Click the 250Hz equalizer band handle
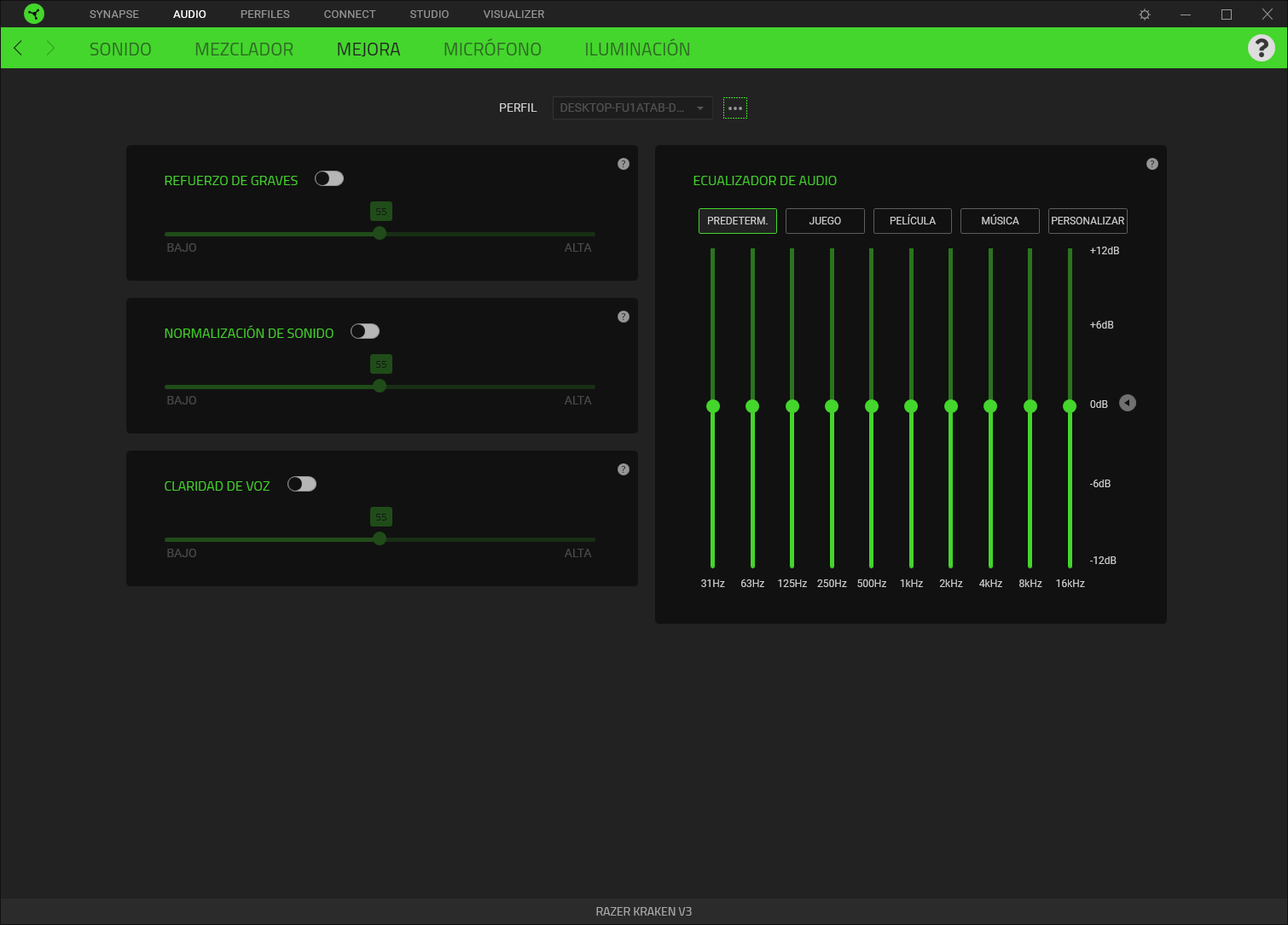 pyautogui.click(x=832, y=406)
